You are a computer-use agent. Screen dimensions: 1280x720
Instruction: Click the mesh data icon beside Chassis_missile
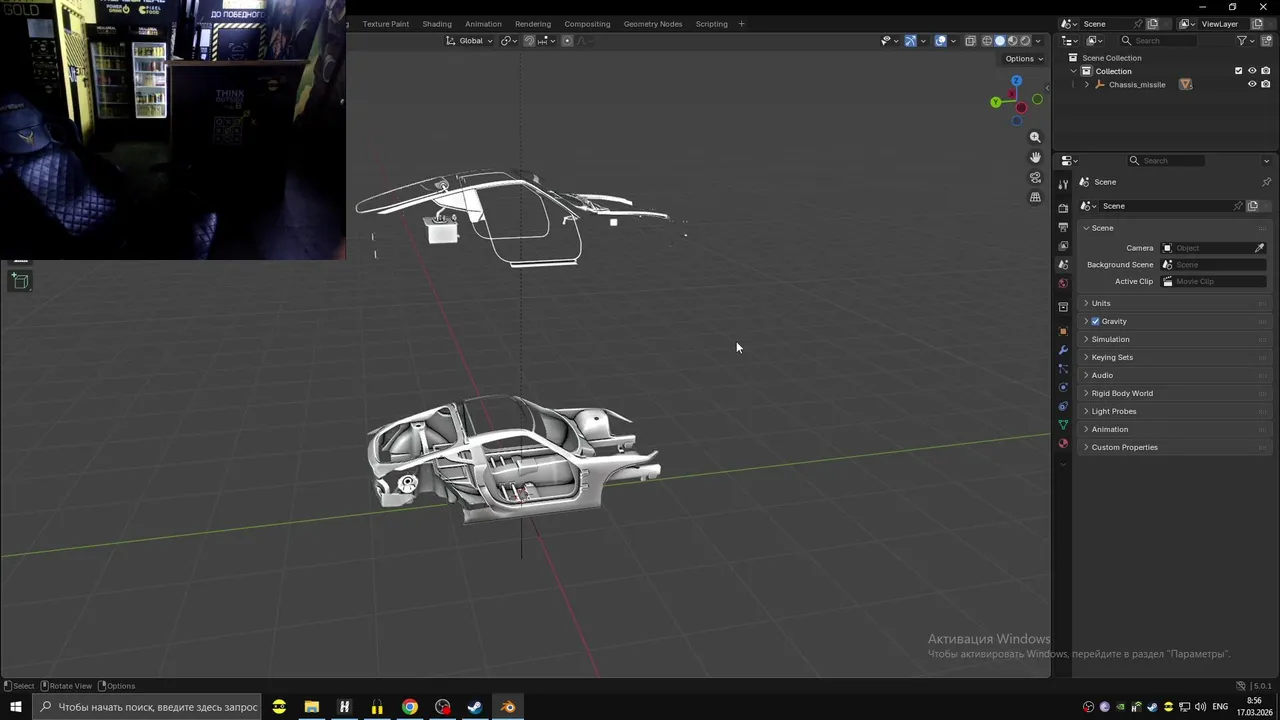point(1186,84)
